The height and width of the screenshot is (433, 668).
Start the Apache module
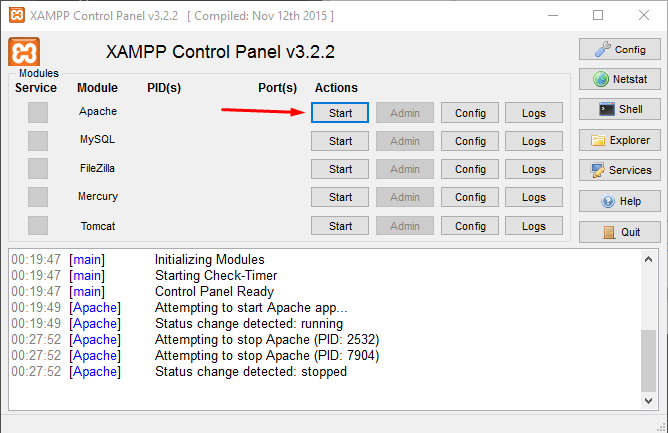click(340, 113)
